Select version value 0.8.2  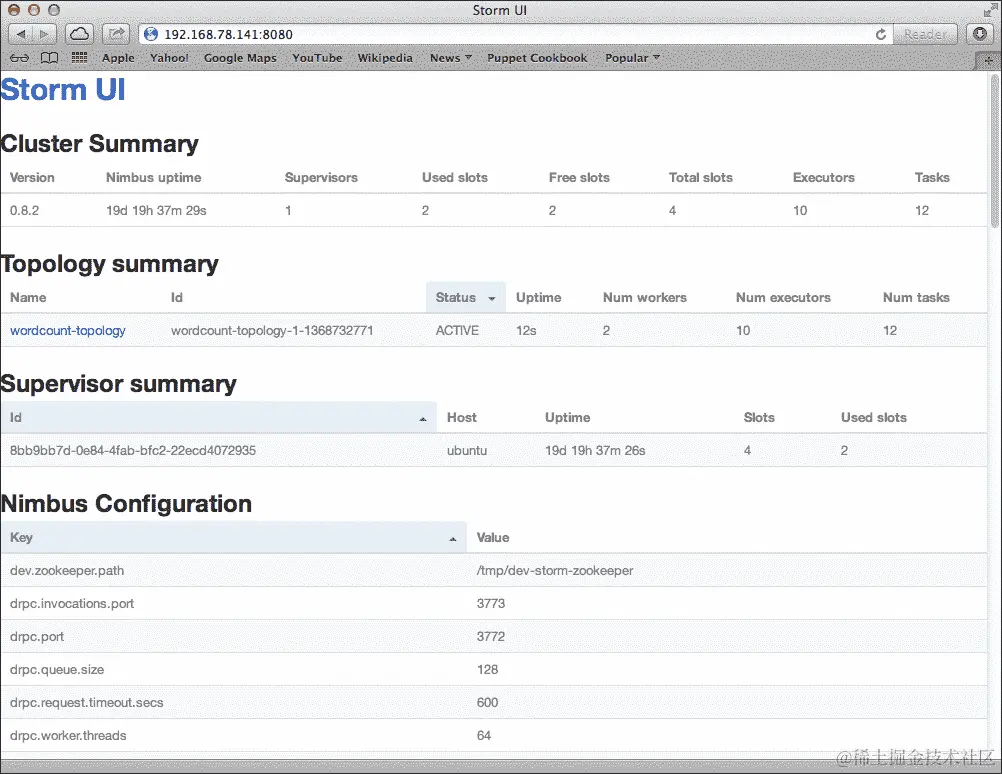(x=24, y=210)
